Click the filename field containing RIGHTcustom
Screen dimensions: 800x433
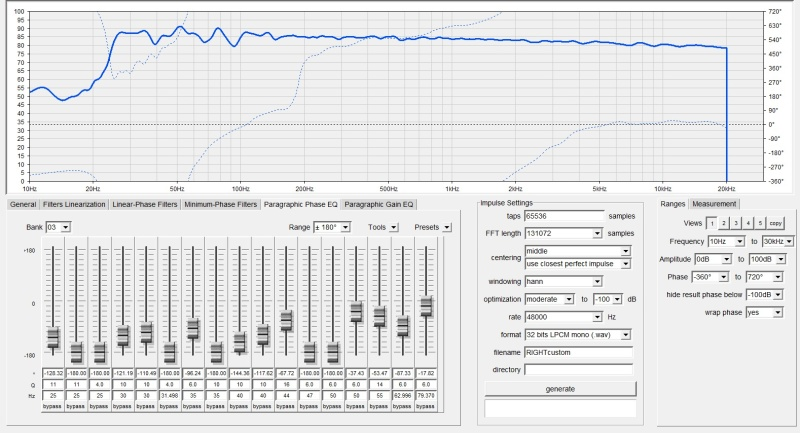pos(579,351)
